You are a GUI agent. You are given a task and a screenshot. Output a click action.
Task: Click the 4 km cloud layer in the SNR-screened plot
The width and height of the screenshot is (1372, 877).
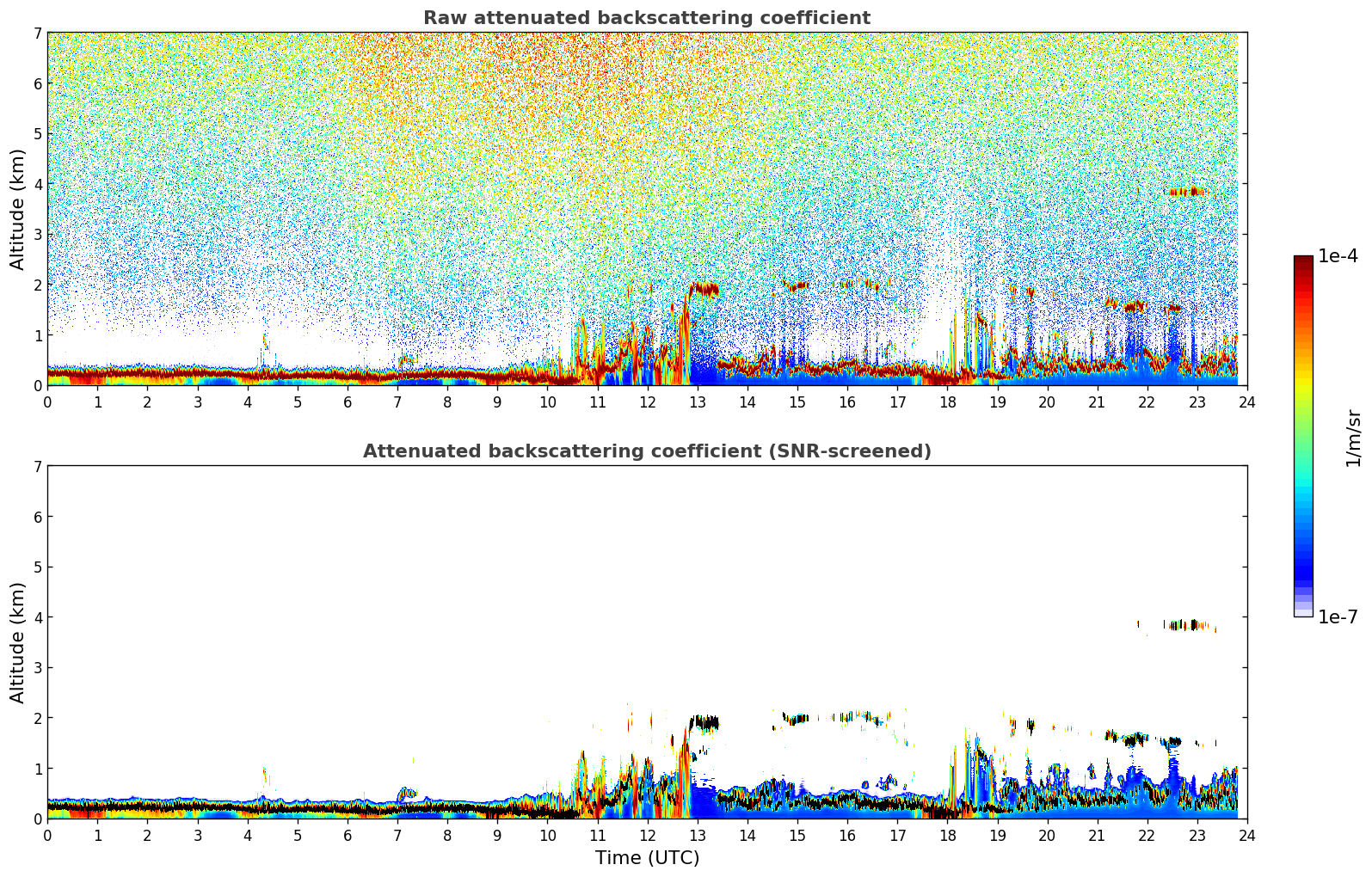pos(1188,625)
